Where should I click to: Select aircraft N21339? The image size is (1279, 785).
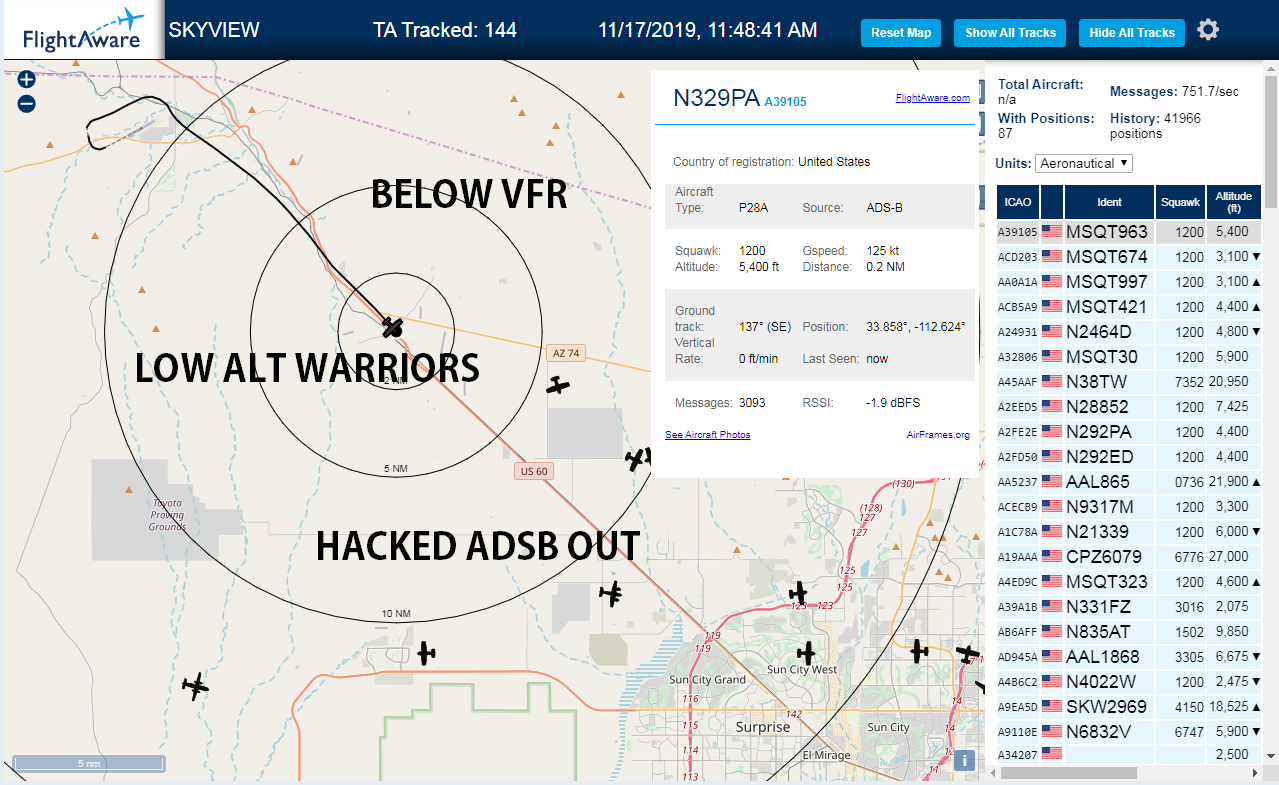[x=1128, y=532]
